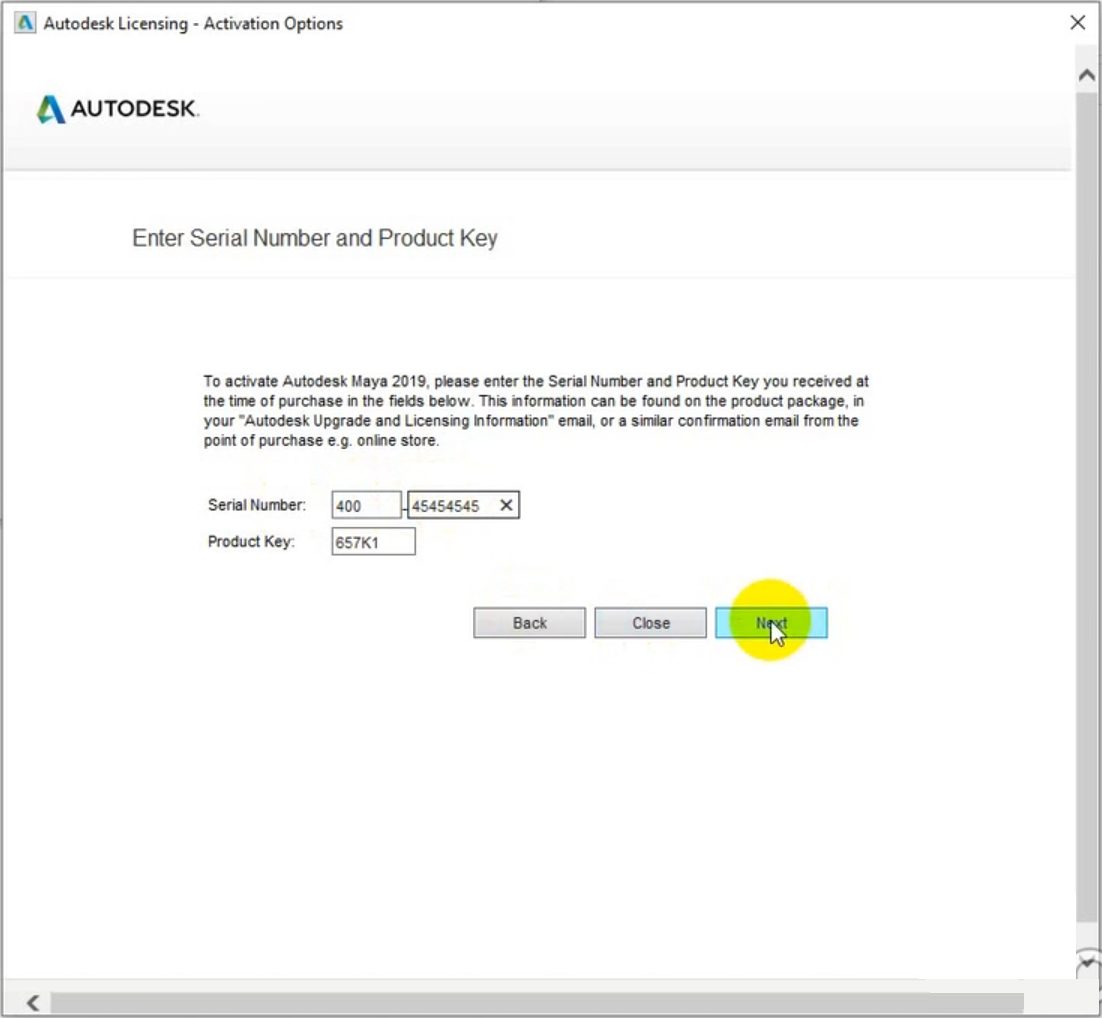The height and width of the screenshot is (1018, 1102).
Task: Click the window title 'Autodesk Licensing - Activation Options'
Action: pos(193,23)
